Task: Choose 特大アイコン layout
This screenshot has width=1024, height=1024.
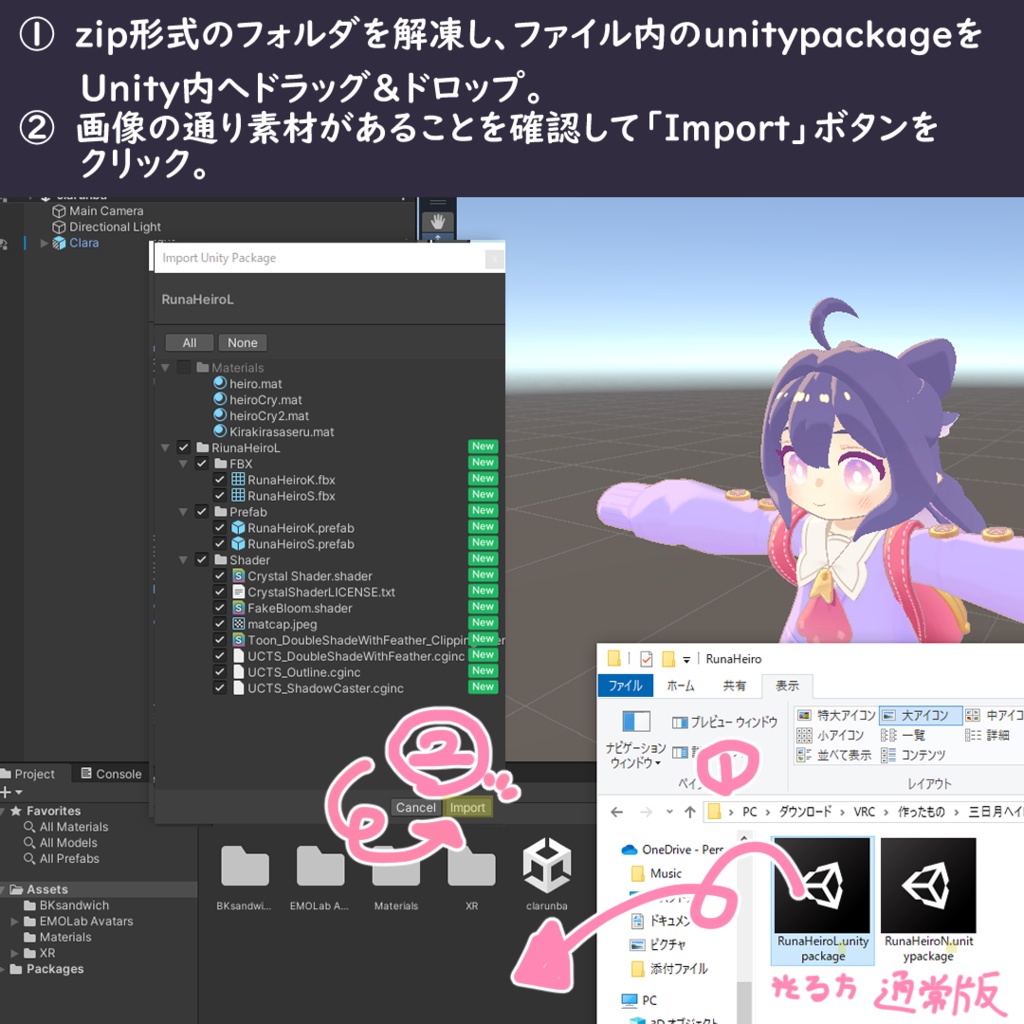Action: (836, 716)
